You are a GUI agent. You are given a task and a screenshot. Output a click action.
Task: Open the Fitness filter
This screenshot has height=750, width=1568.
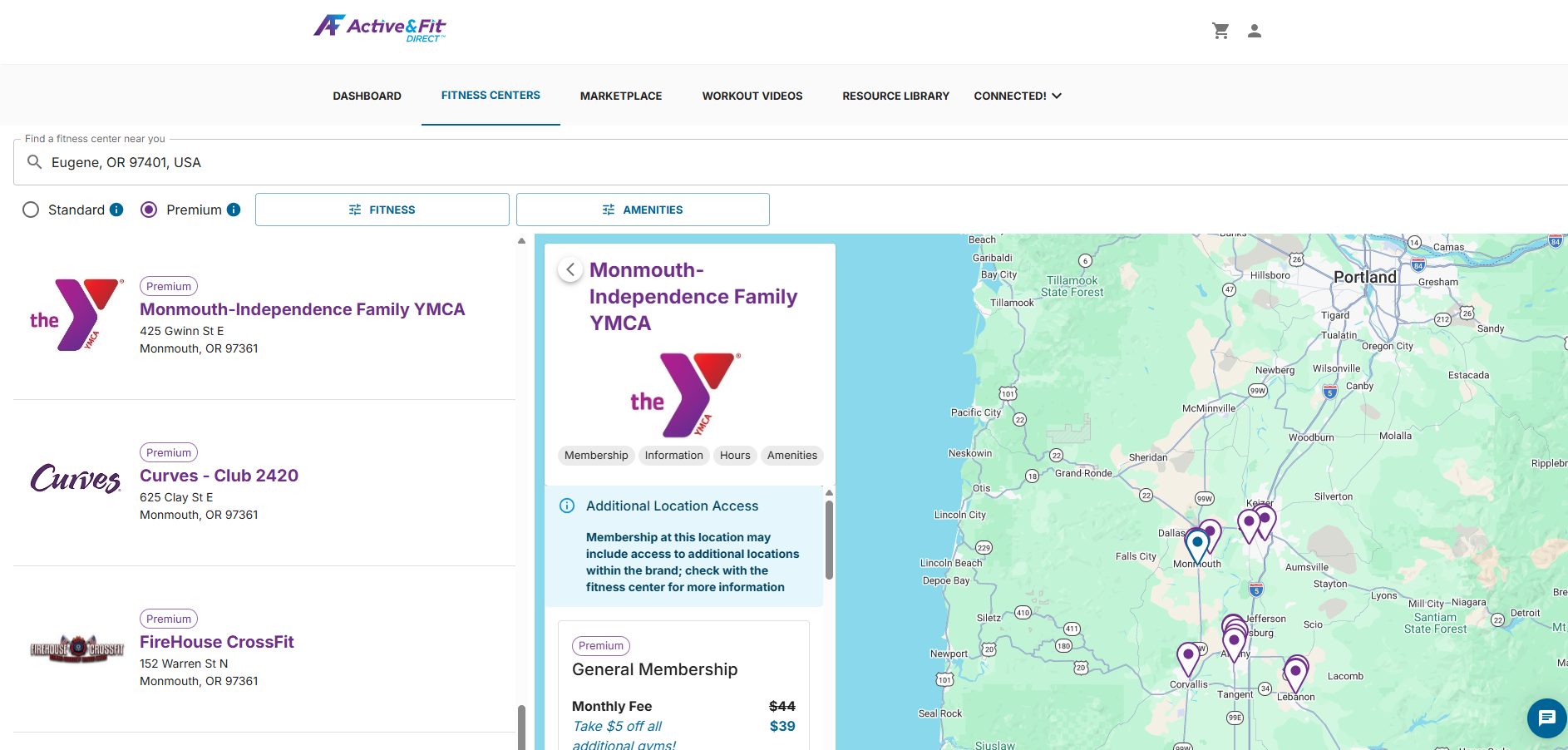coord(382,210)
